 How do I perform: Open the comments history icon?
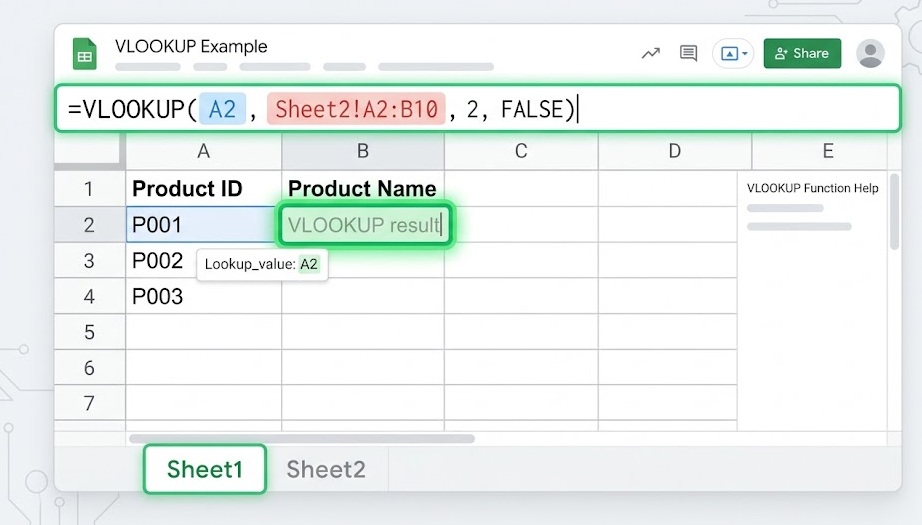pos(688,53)
